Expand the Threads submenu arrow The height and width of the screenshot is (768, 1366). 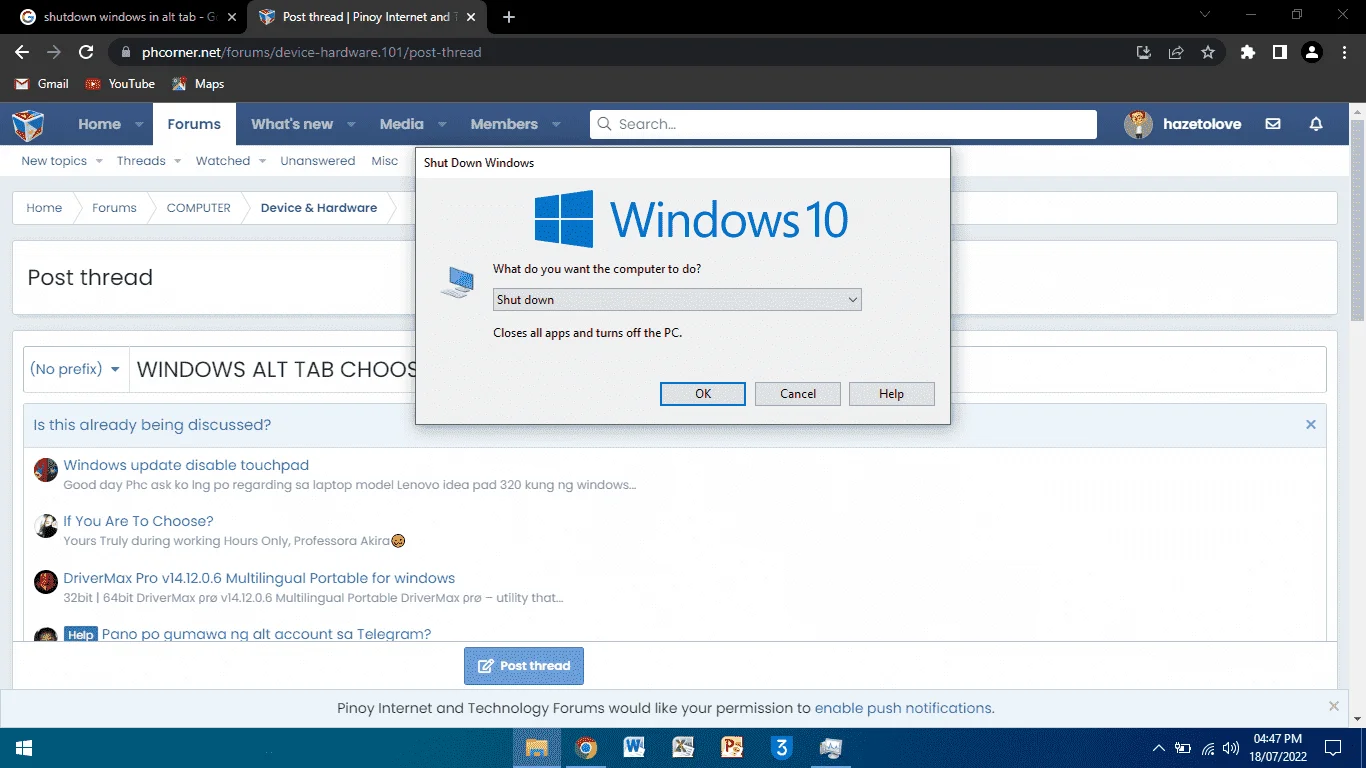pos(177,161)
